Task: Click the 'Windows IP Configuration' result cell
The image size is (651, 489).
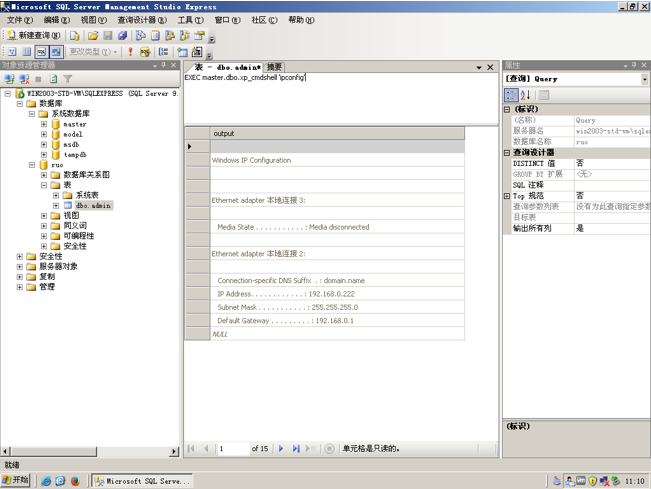Action: pyautogui.click(x=337, y=160)
